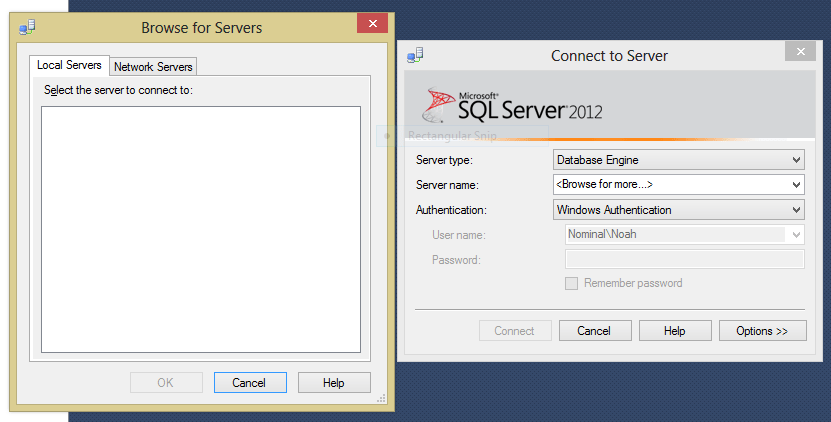This screenshot has height=422, width=831.
Task: Click the faded Rectangular Snip tooltip
Action: pos(462,136)
